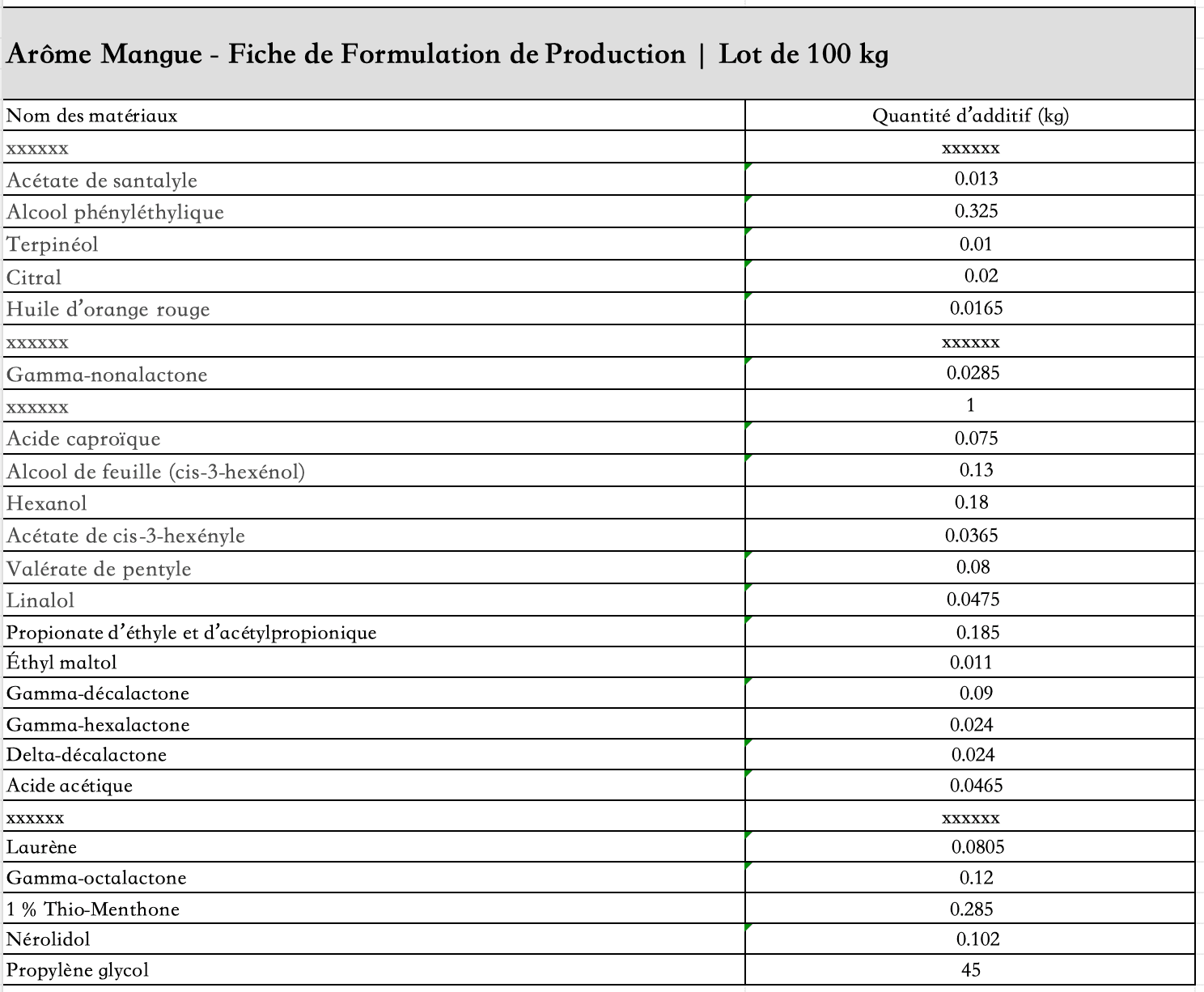Click the 0.011 quantity cell
This screenshot has width=1204, height=992.
click(x=970, y=663)
